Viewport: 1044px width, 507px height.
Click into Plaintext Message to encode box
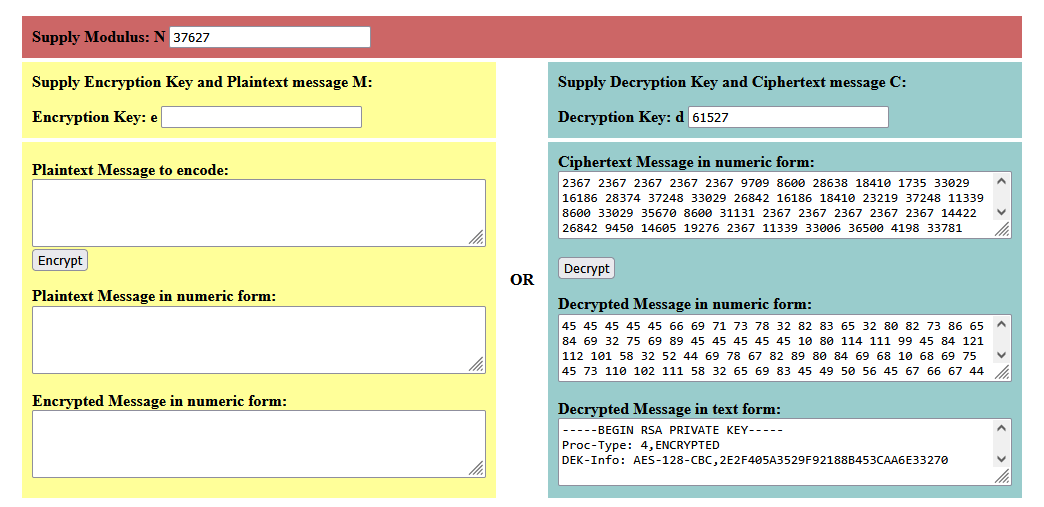point(259,213)
